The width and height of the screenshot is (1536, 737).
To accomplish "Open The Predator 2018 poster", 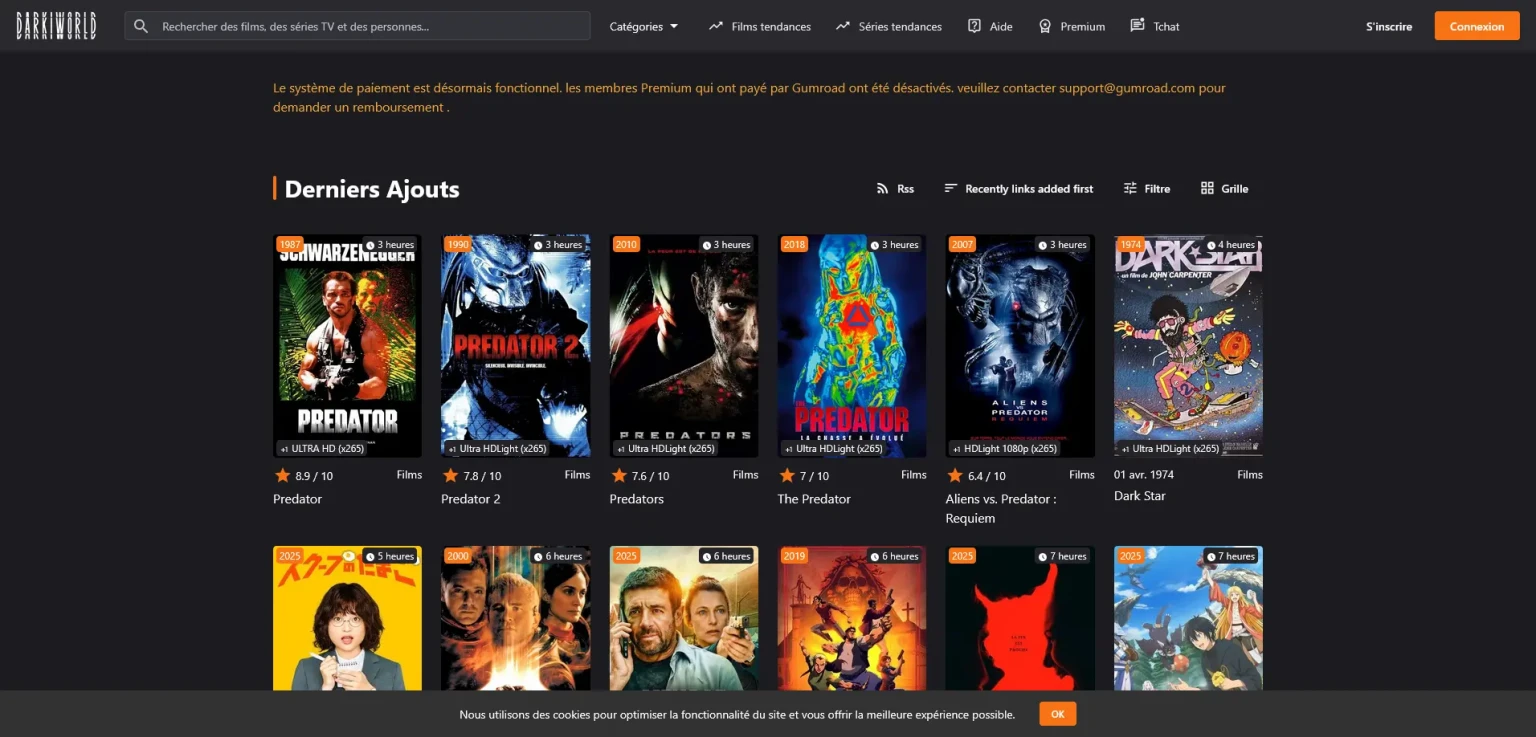I will coord(852,346).
